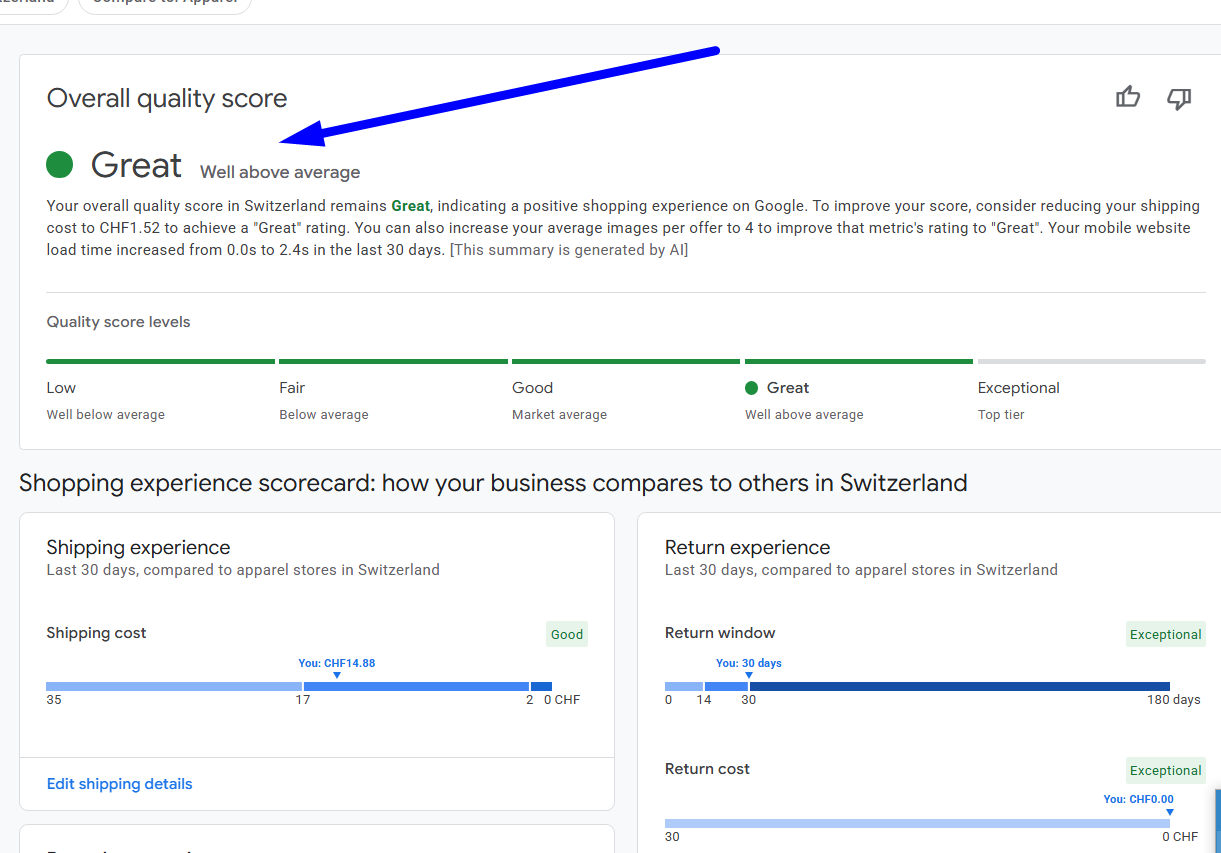Click the thumbs down feedback icon
This screenshot has width=1221, height=853.
coord(1179,98)
